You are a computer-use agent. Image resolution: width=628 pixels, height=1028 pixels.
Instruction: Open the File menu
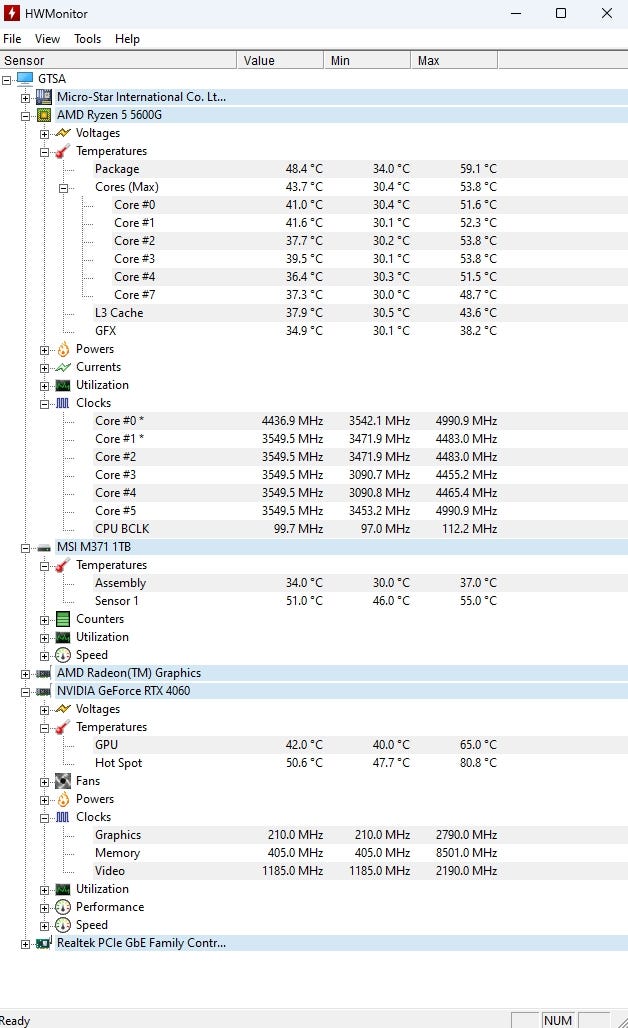(12, 39)
